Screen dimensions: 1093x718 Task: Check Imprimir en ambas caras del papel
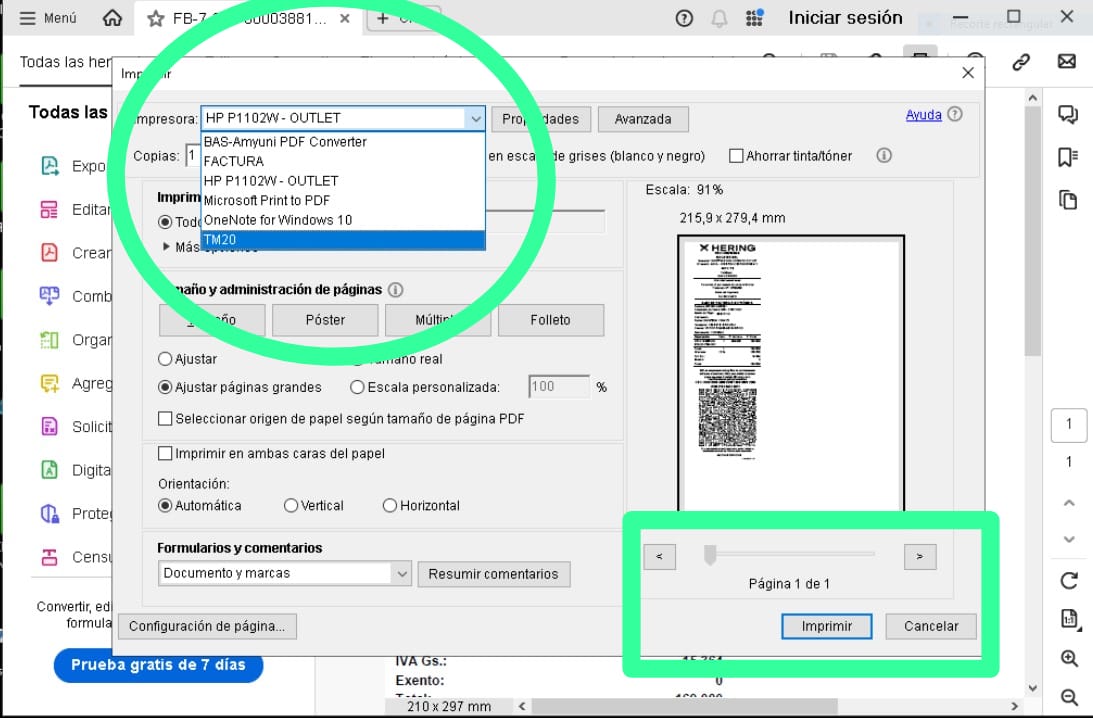point(166,454)
